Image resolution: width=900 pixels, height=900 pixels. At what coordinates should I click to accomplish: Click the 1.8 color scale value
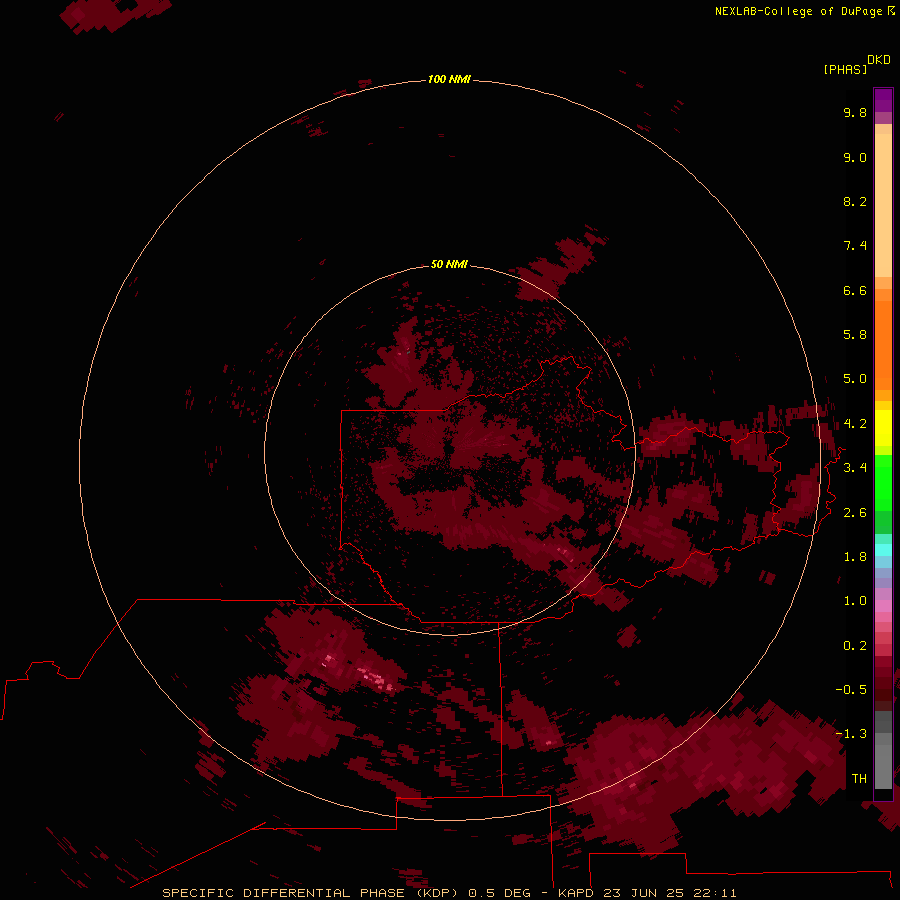click(855, 557)
